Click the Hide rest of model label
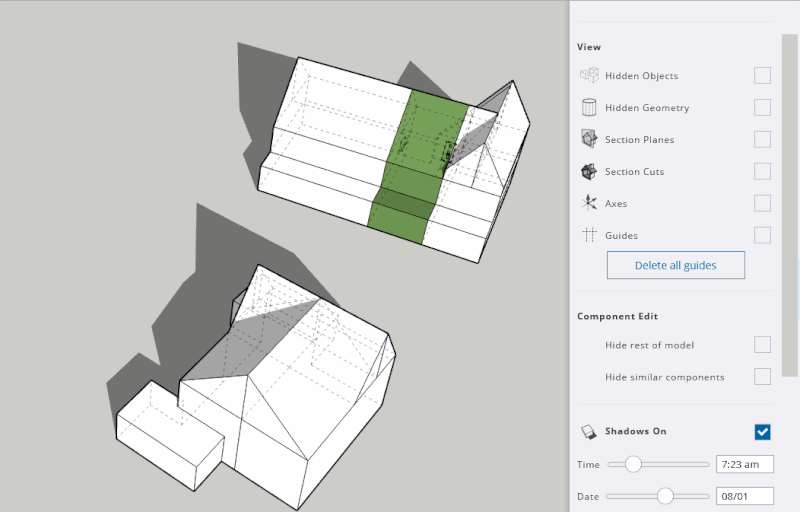This screenshot has width=800, height=512. coord(649,345)
